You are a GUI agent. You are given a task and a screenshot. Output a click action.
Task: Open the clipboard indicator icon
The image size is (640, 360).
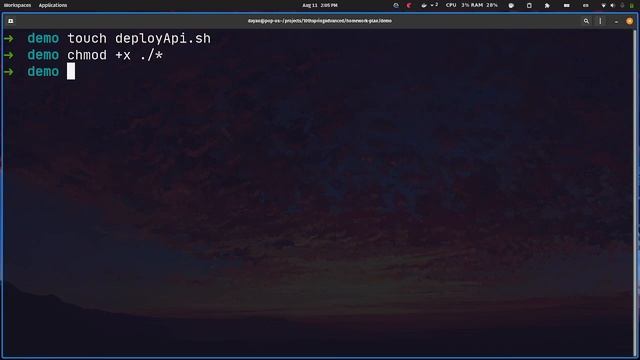coord(529,5)
